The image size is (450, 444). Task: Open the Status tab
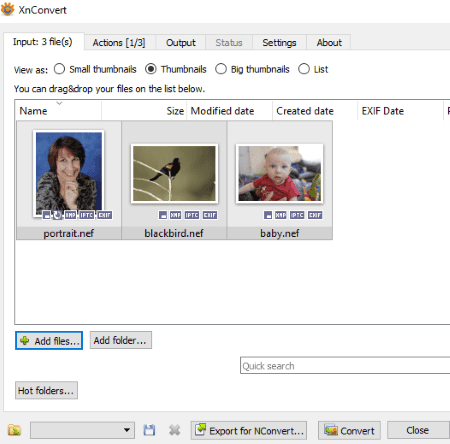pos(229,43)
